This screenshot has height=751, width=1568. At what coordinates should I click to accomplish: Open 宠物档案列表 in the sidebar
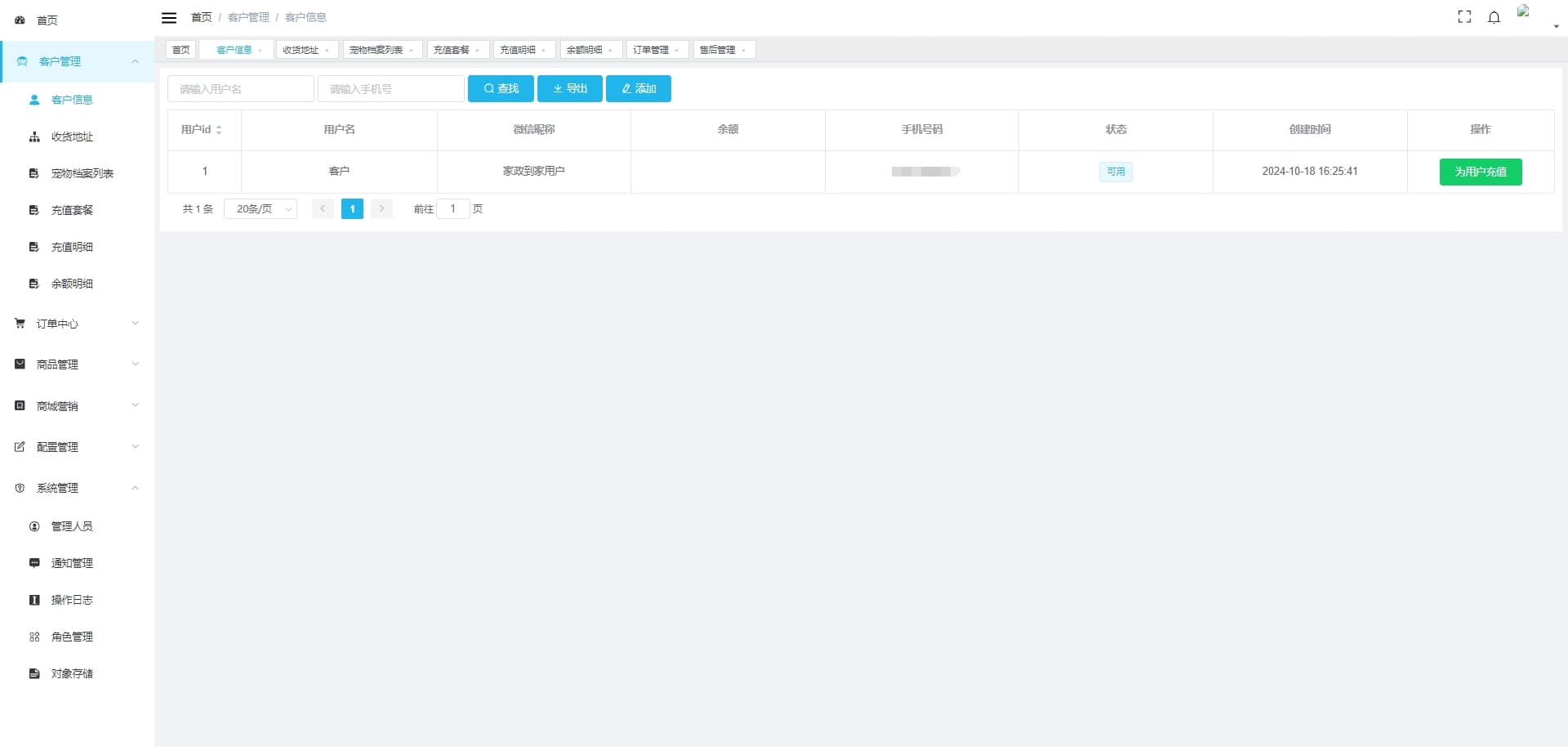pos(78,173)
